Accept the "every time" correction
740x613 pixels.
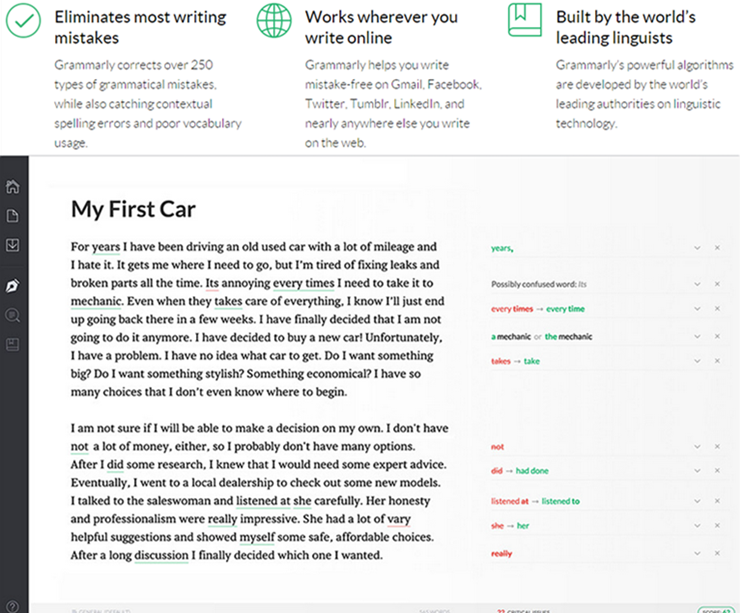pos(565,309)
